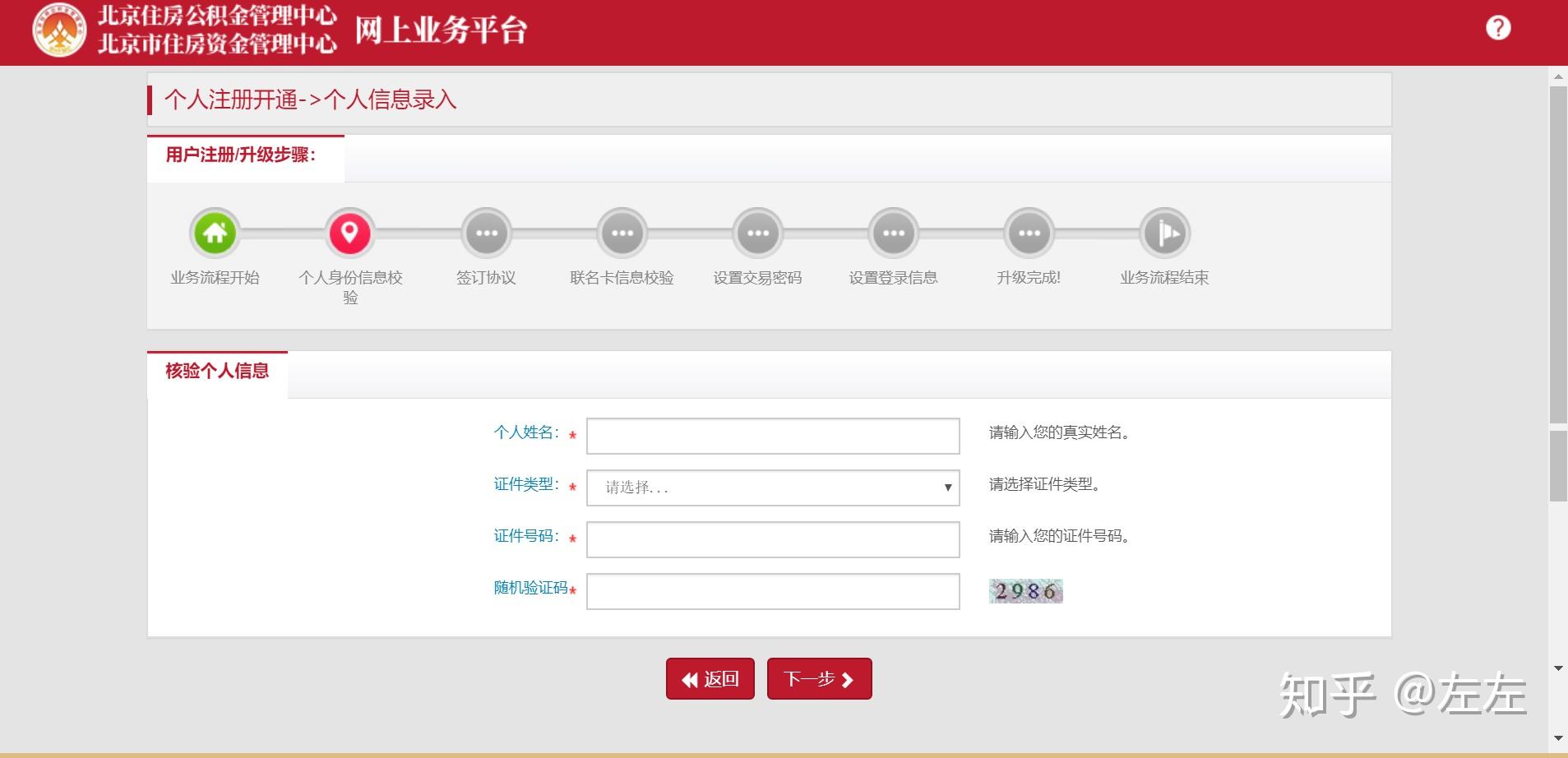Click the 个人身份信息校验 step label

350,288
